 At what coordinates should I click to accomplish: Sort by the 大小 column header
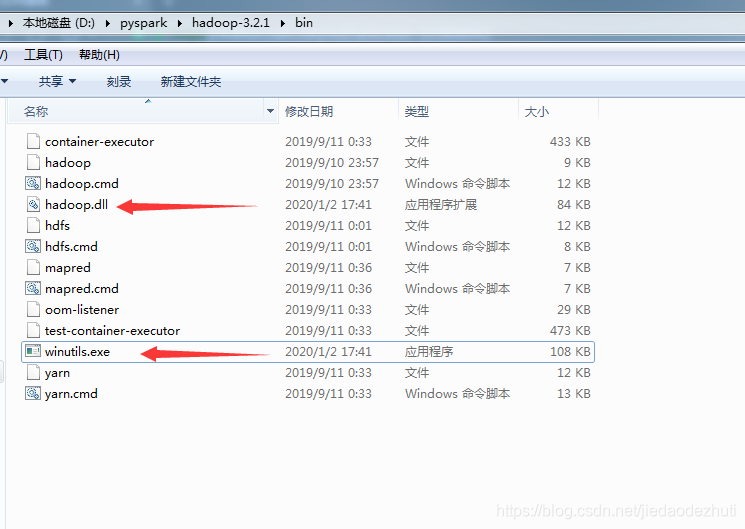[x=559, y=111]
